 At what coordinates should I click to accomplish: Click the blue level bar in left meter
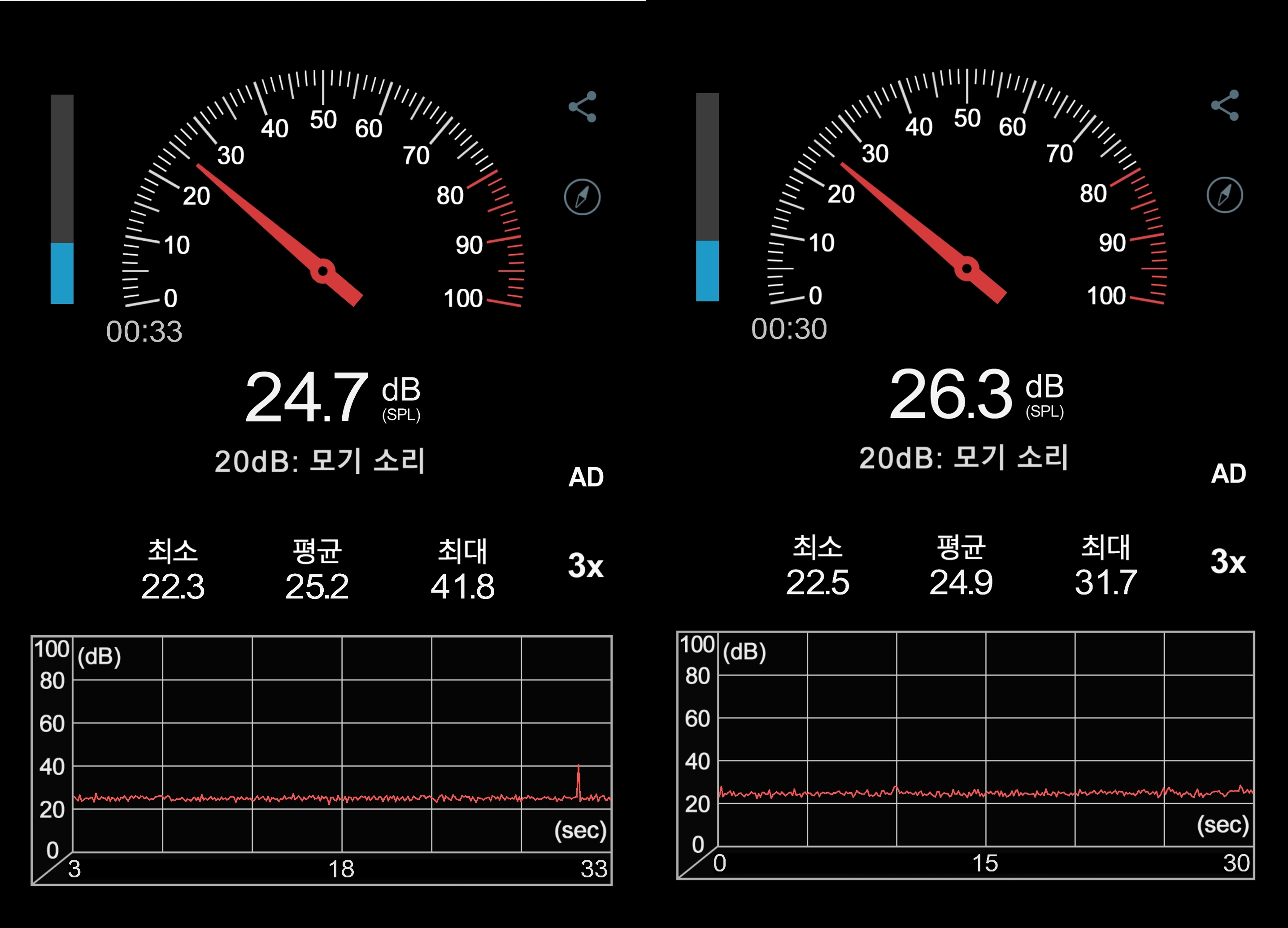62,273
